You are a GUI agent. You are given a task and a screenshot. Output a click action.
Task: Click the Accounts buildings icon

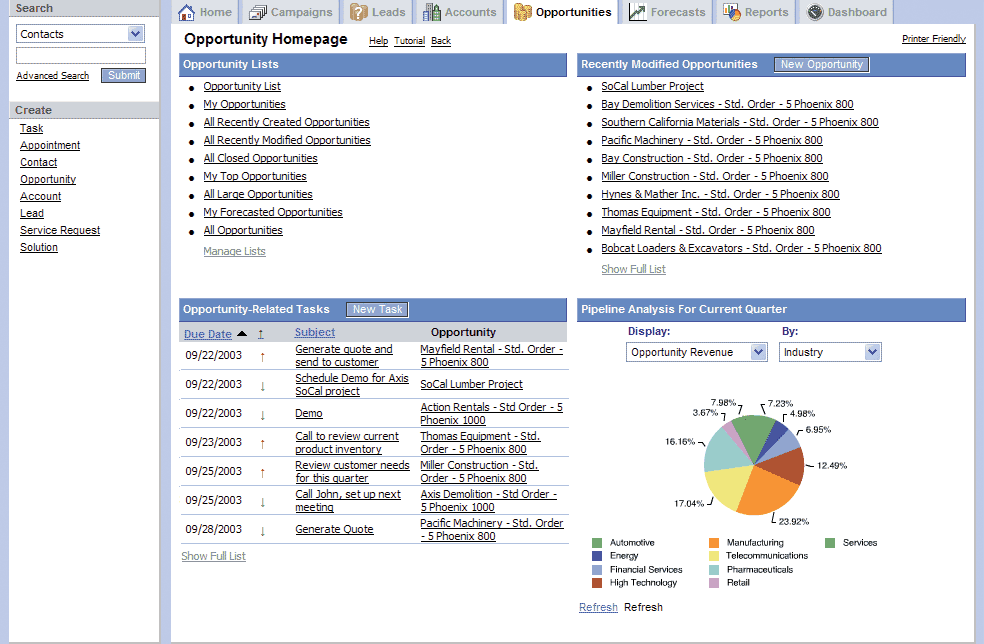coord(432,12)
